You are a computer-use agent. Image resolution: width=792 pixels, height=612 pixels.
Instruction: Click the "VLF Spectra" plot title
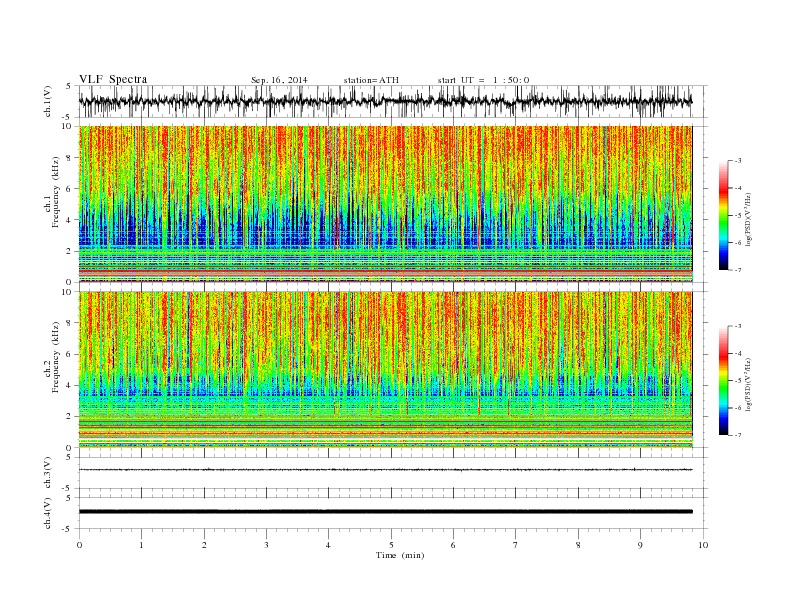click(113, 79)
